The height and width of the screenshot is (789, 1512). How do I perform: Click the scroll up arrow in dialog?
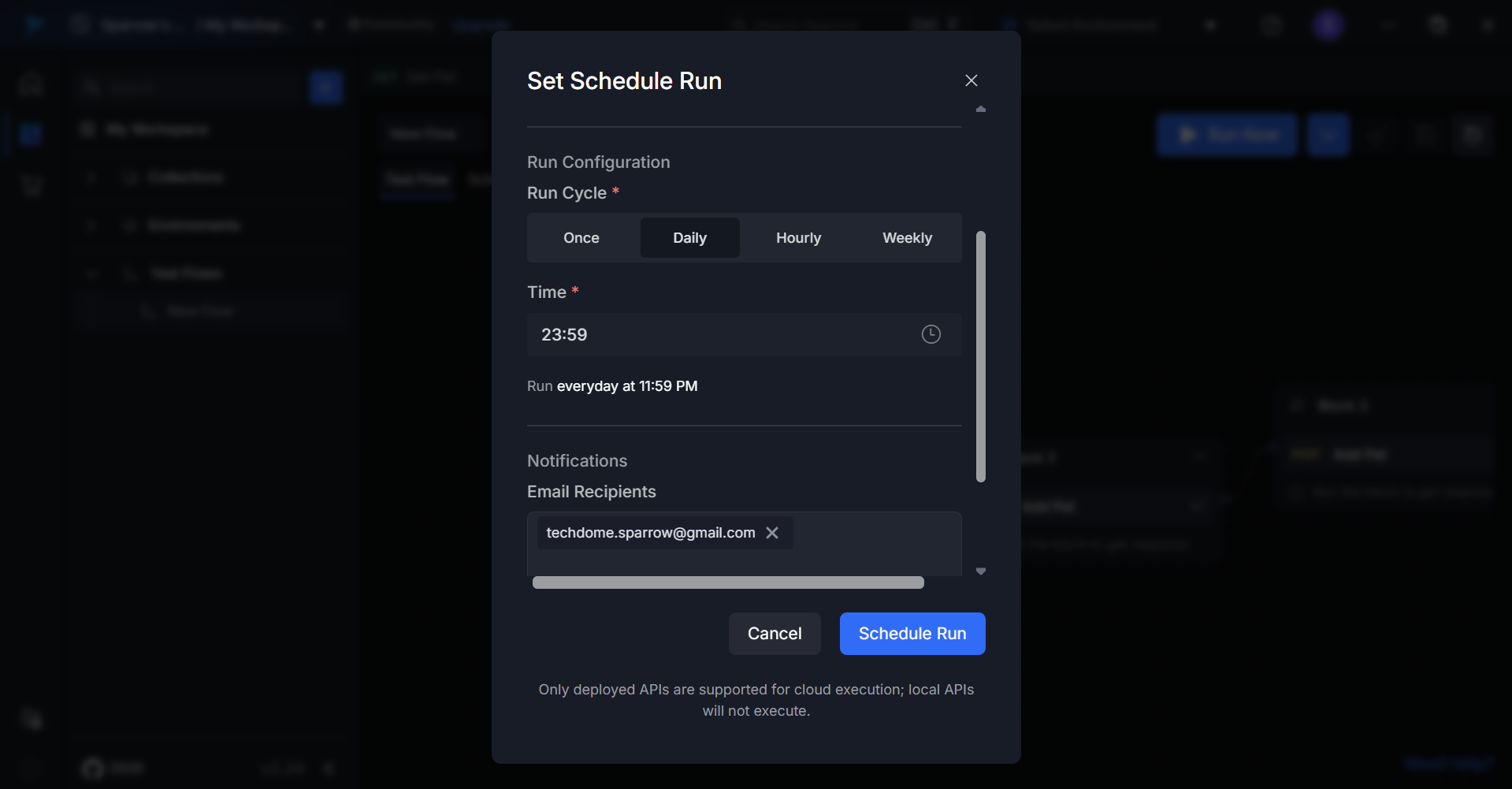981,109
